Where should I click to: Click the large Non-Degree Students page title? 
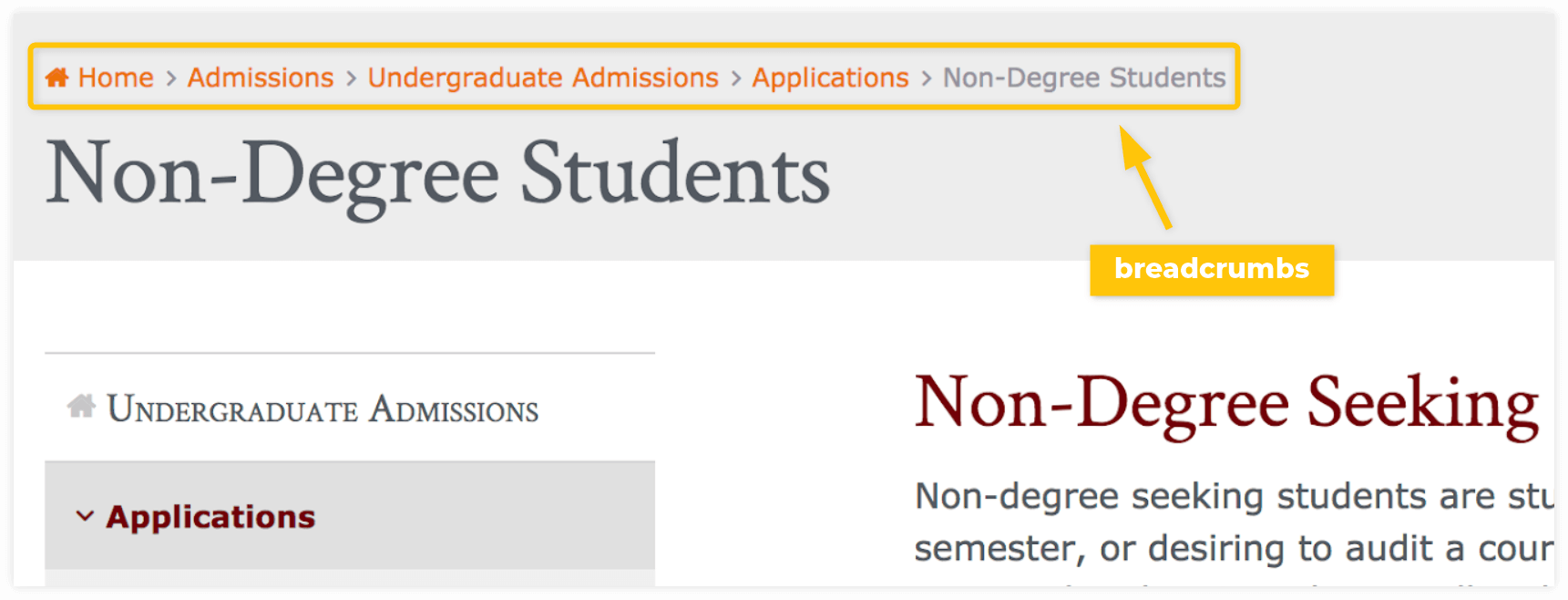click(x=438, y=173)
